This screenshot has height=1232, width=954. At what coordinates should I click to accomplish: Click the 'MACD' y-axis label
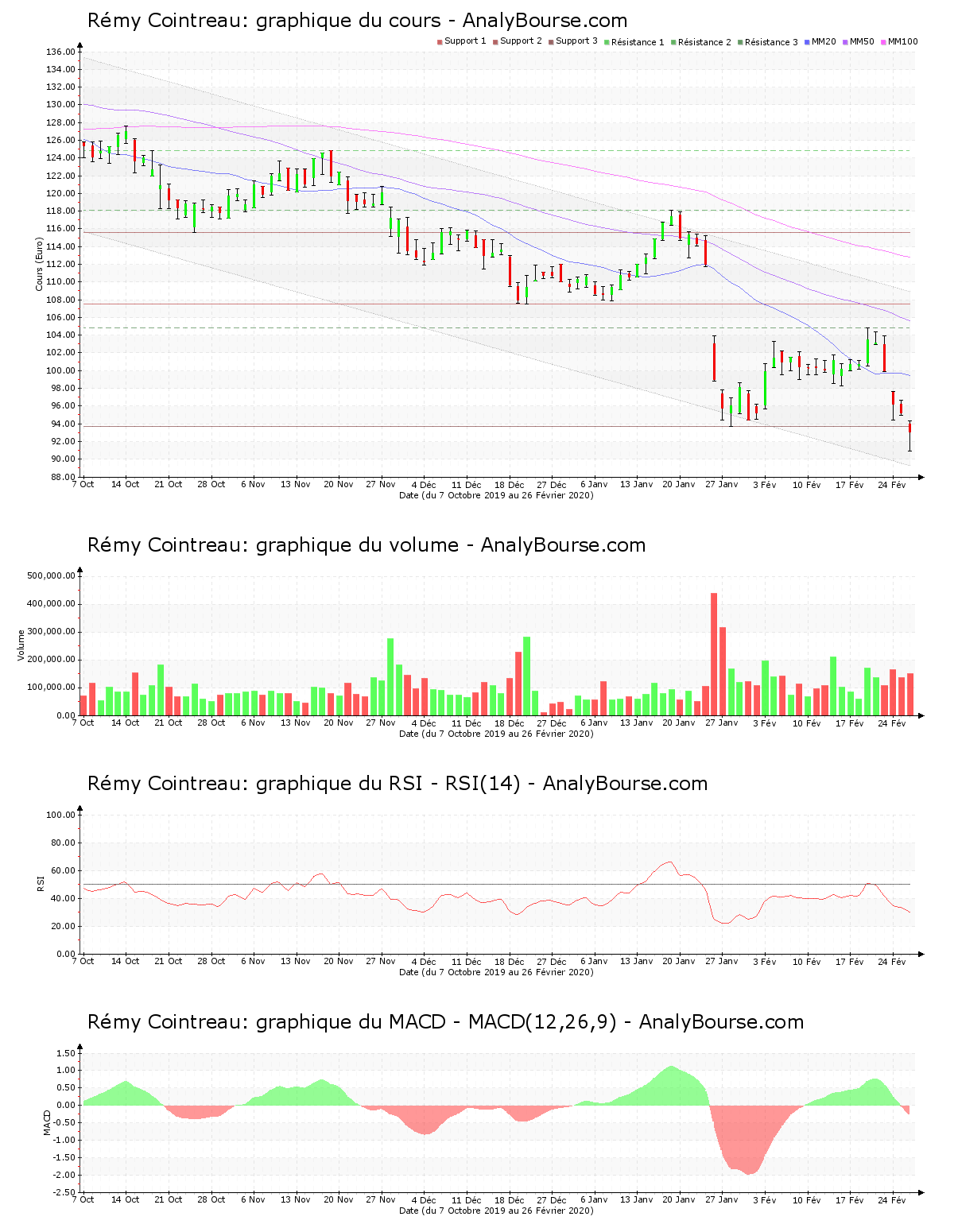48,1122
